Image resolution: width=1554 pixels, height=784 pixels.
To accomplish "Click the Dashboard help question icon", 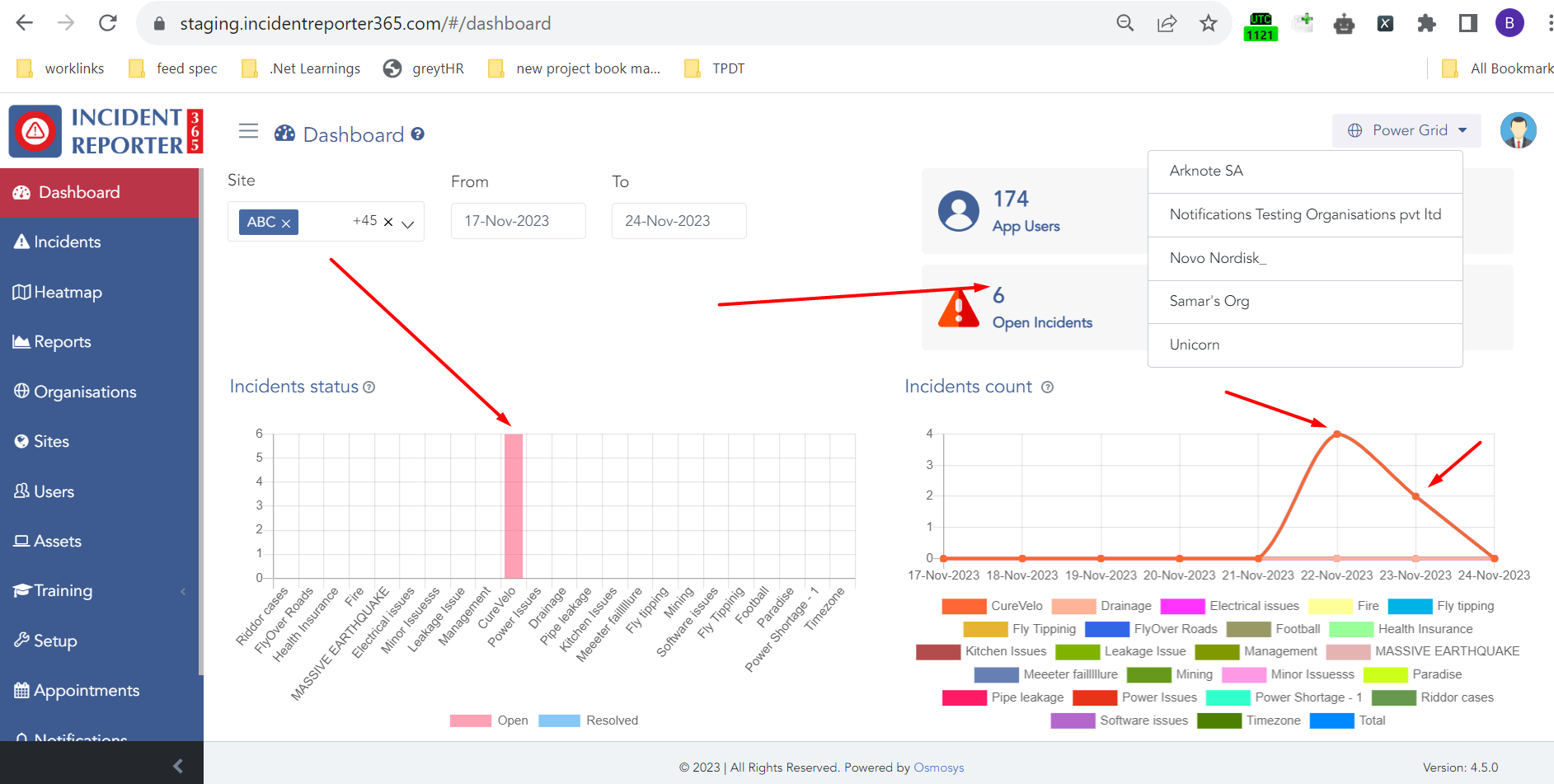I will point(418,134).
